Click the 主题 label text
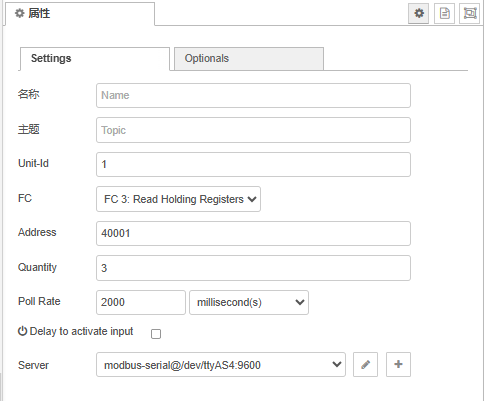 click(x=29, y=129)
